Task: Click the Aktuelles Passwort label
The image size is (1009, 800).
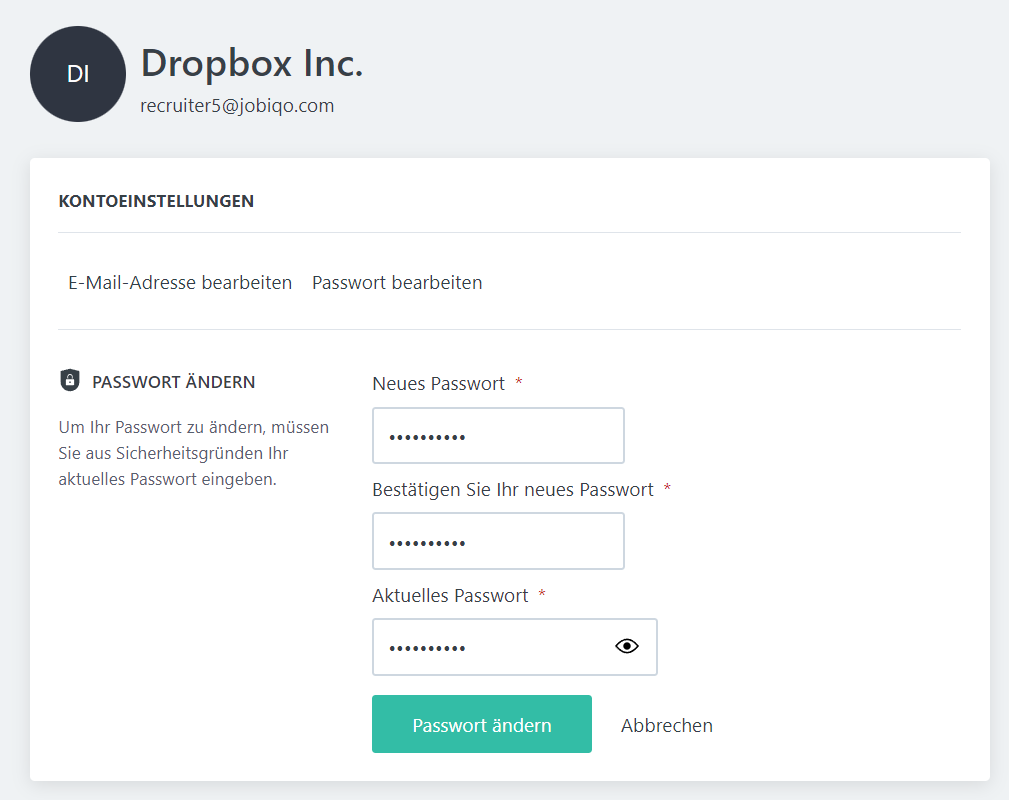Action: point(450,595)
